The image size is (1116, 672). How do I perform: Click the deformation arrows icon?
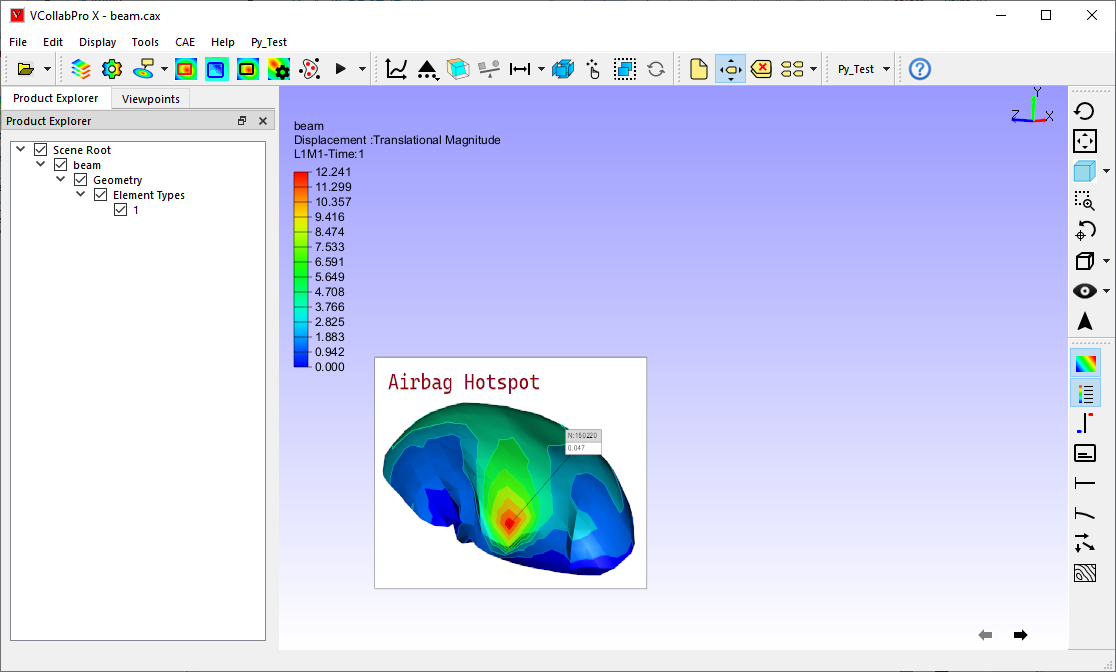pyautogui.click(x=1085, y=543)
